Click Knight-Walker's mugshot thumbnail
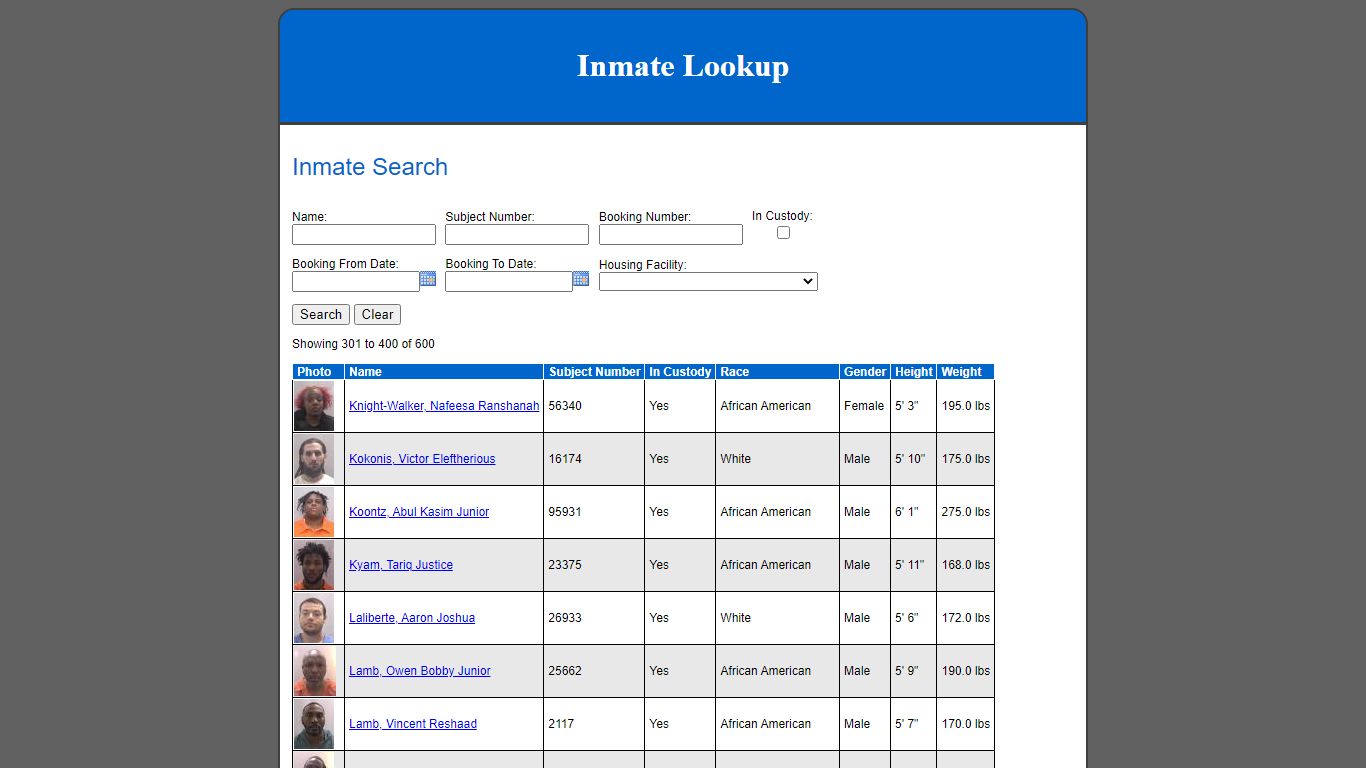Screen dimensions: 1366x768 point(314,406)
